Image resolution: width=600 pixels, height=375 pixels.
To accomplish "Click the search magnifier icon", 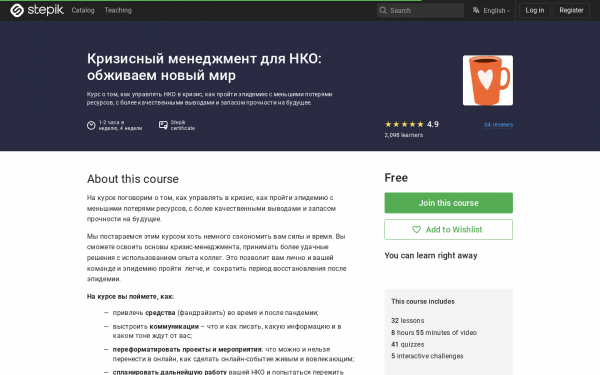I will click(383, 10).
